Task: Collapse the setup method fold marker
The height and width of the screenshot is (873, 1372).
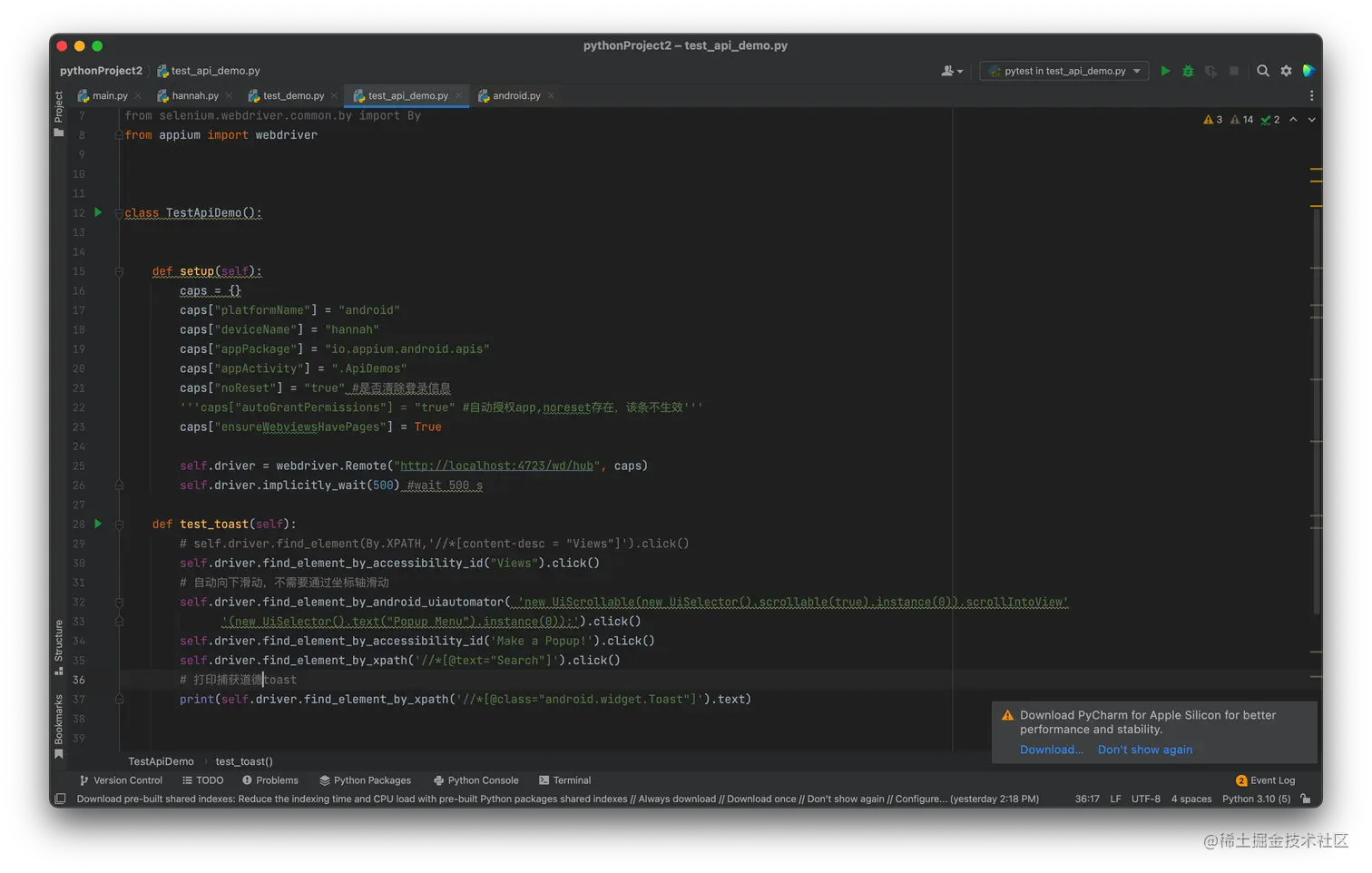Action: (x=119, y=271)
